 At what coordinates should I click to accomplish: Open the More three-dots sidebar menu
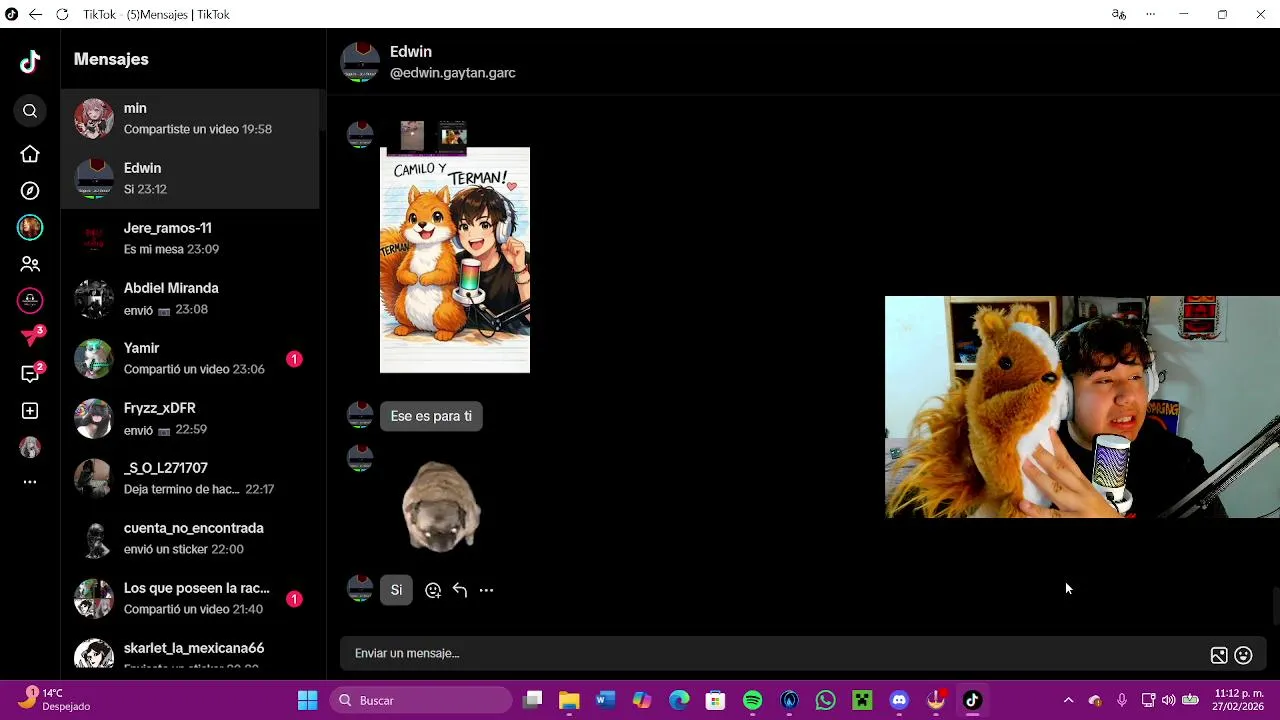(30, 482)
